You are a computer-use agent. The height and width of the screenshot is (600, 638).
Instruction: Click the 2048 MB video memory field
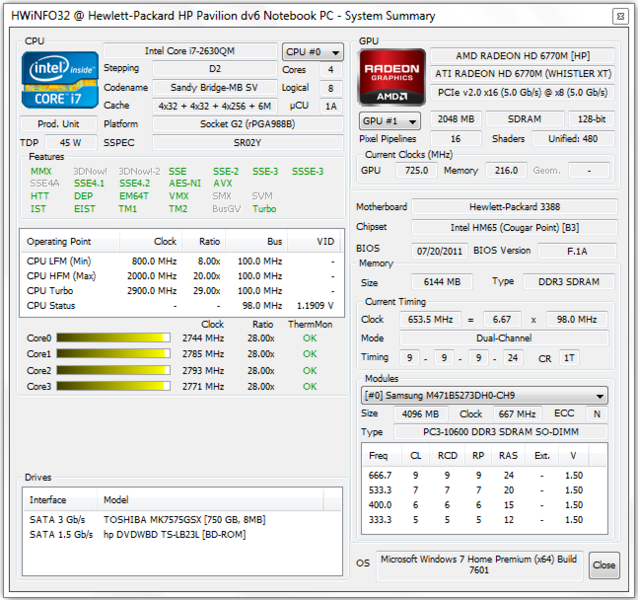pyautogui.click(x=456, y=119)
